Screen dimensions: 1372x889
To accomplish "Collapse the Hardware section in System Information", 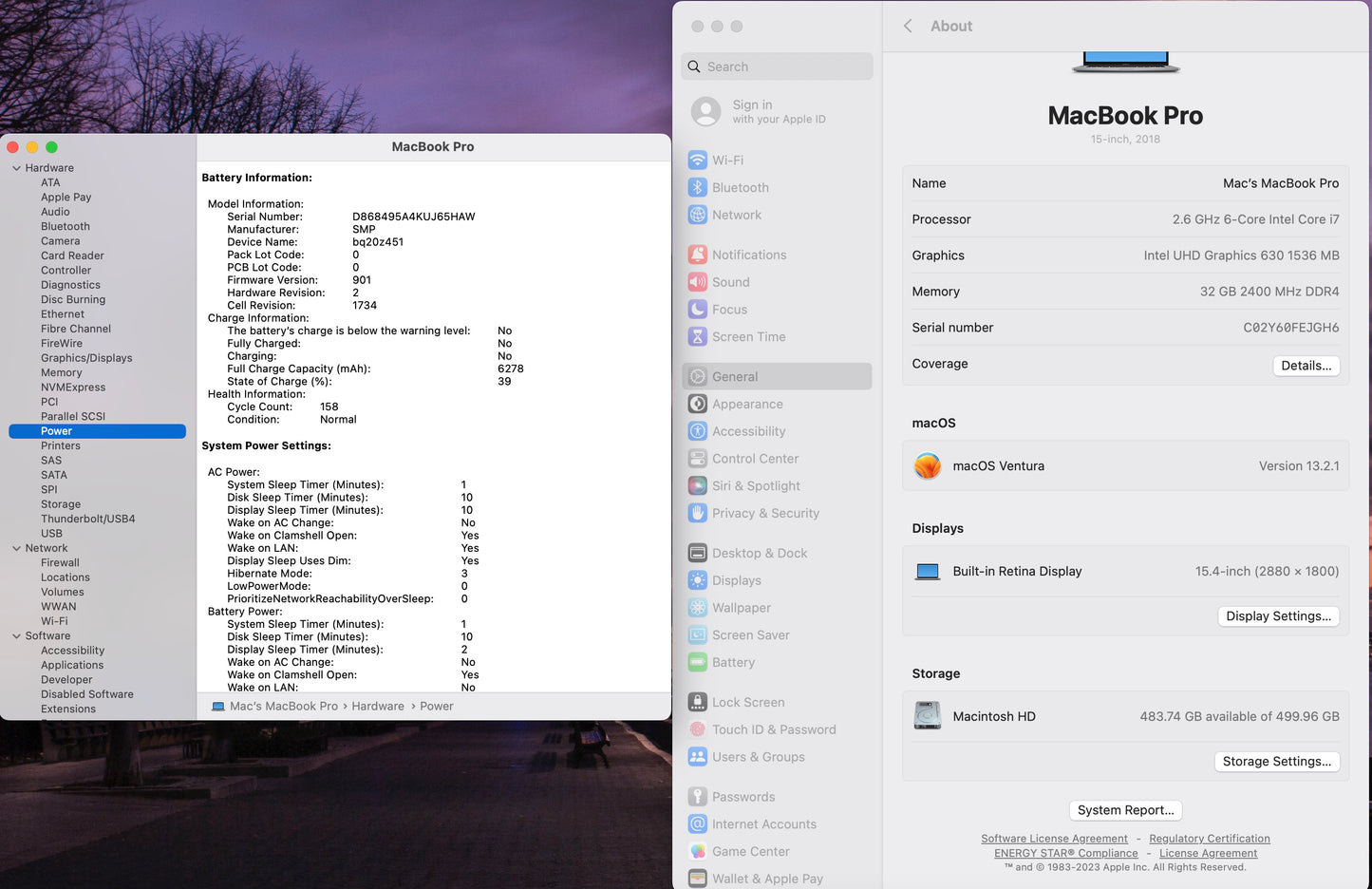I will coord(15,167).
